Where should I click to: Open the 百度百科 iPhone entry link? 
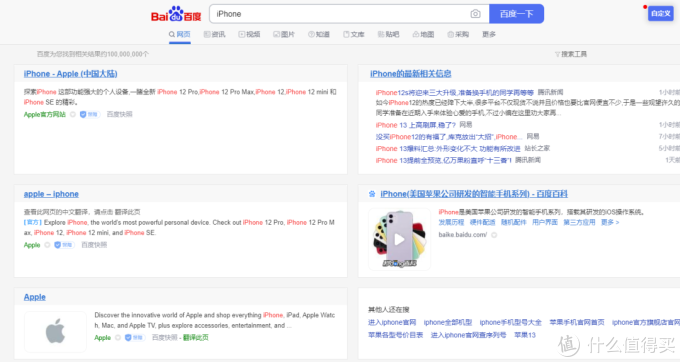click(x=474, y=194)
